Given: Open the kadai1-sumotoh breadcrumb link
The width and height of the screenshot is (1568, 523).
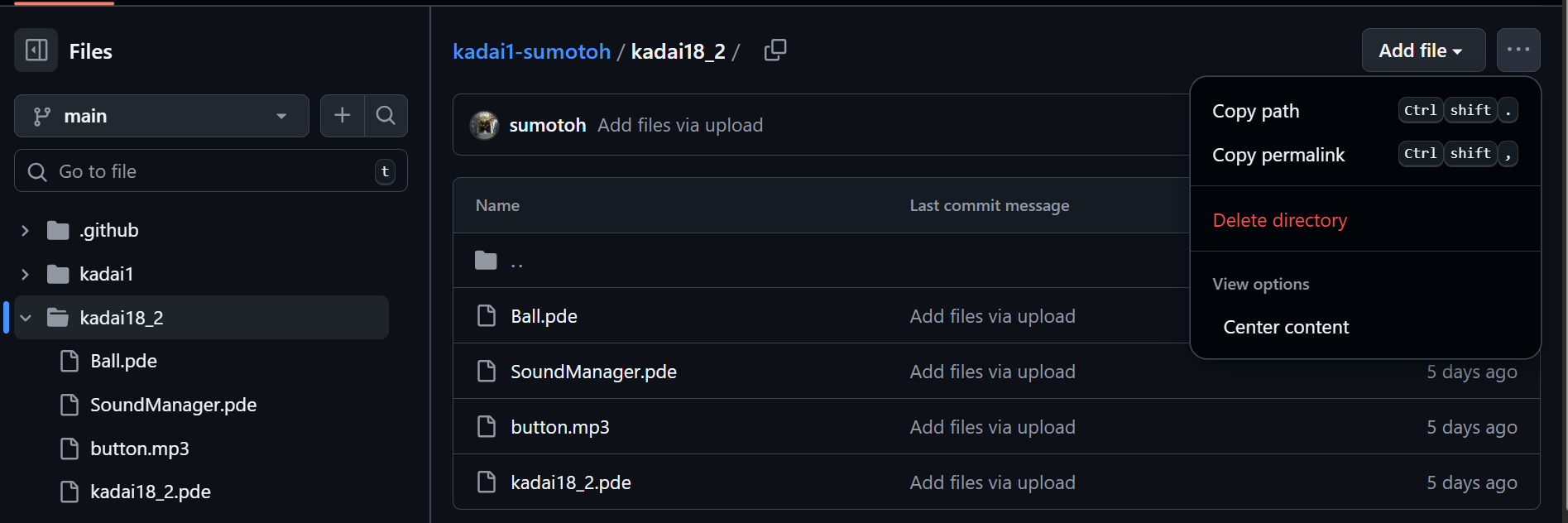Looking at the screenshot, I should (x=531, y=51).
